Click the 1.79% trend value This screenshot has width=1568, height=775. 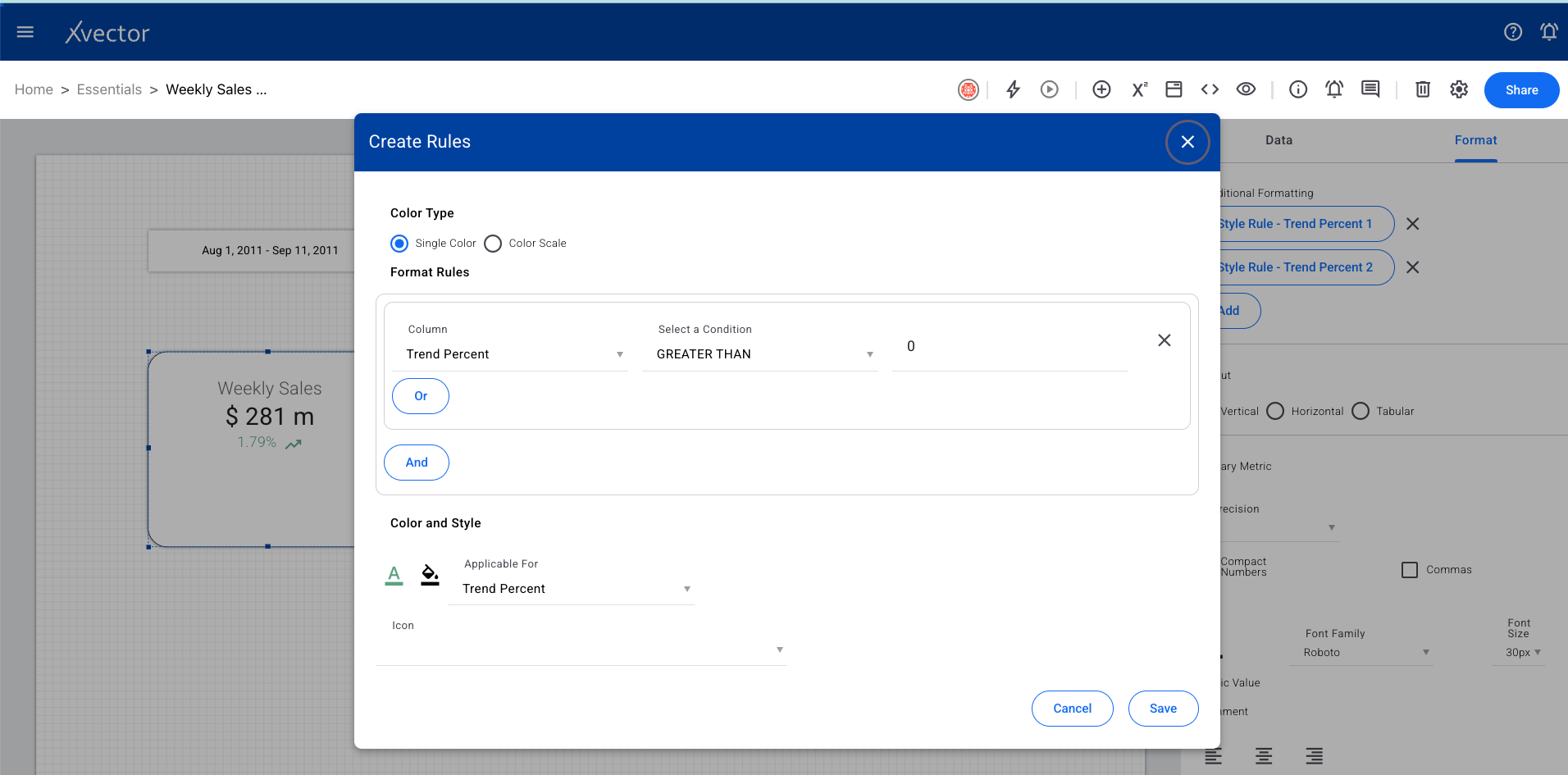pos(257,442)
